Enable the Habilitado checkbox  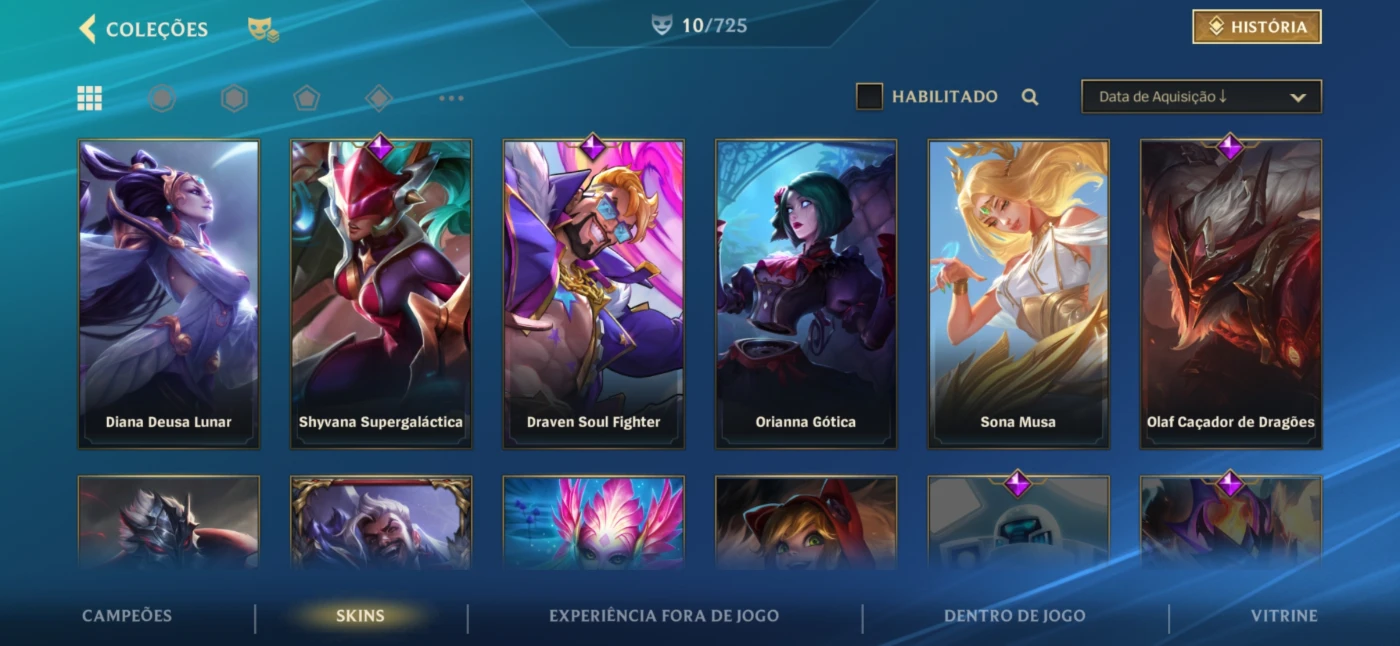(869, 96)
